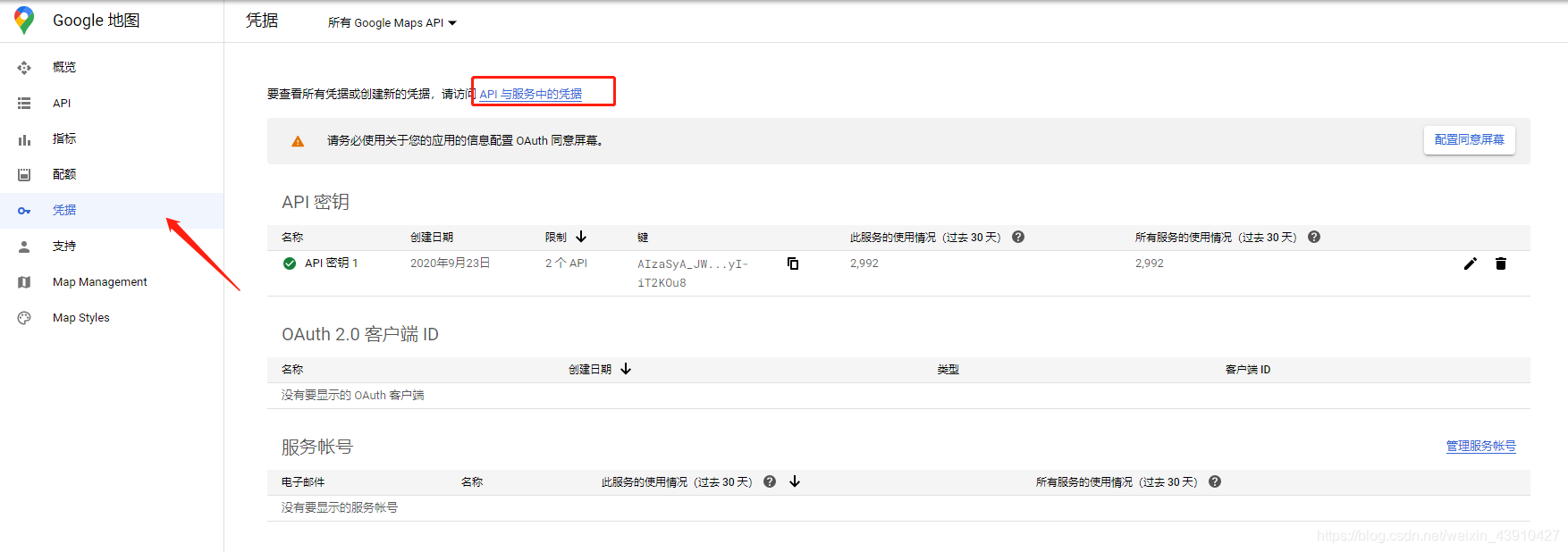Viewport: 1568px width, 552px height.
Task: Click the 2020年9月23日 date cell
Action: coord(450,263)
